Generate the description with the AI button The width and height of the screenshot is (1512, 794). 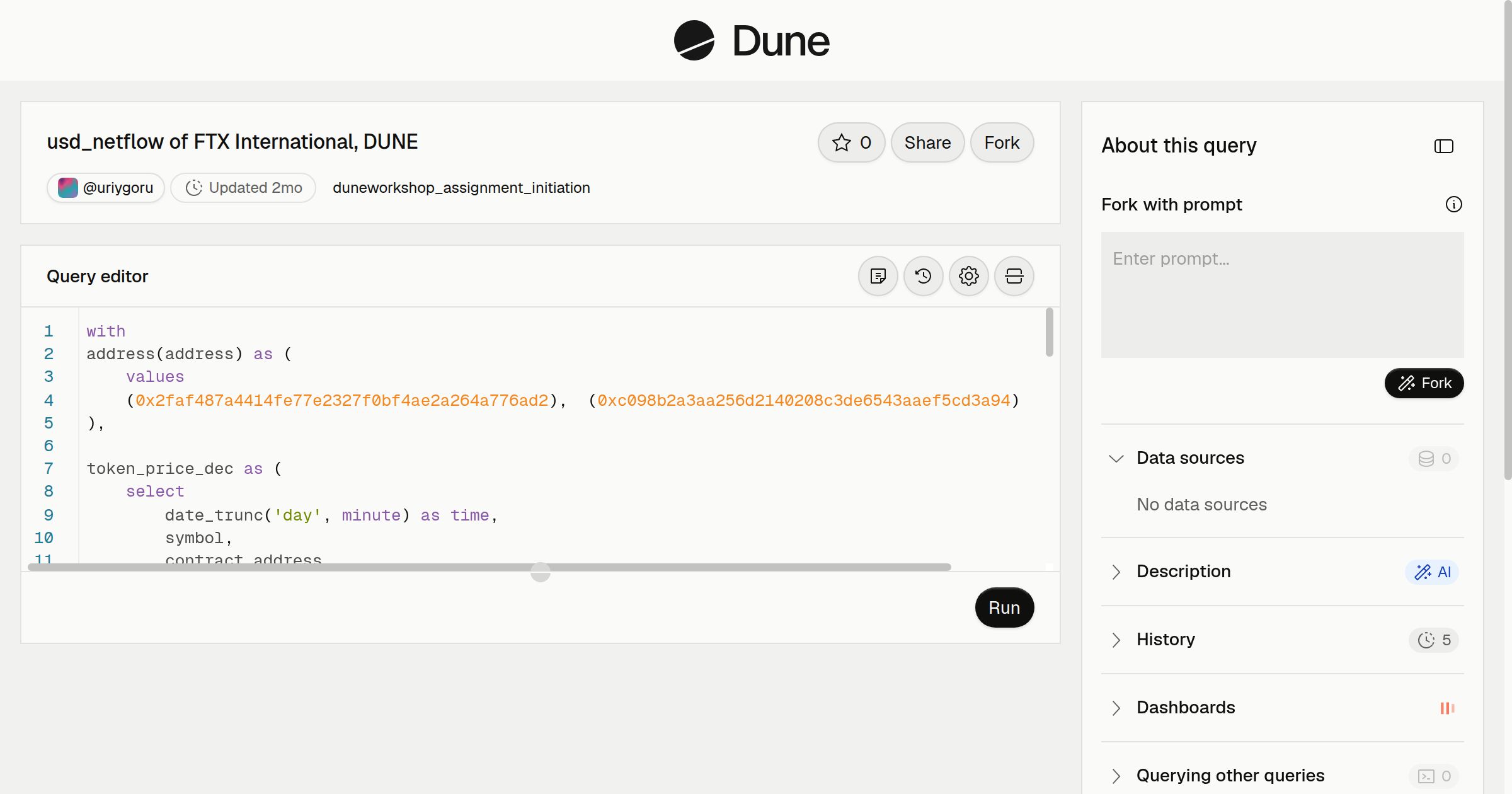tap(1431, 572)
